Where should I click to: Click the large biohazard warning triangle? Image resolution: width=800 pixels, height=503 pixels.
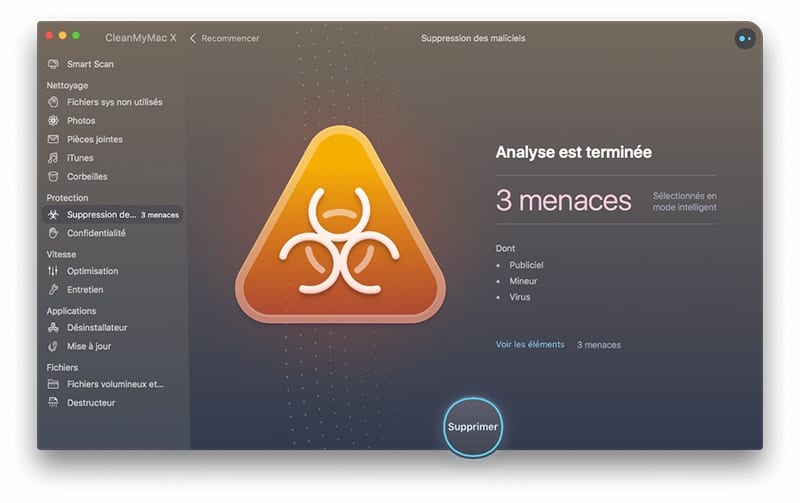(x=340, y=225)
